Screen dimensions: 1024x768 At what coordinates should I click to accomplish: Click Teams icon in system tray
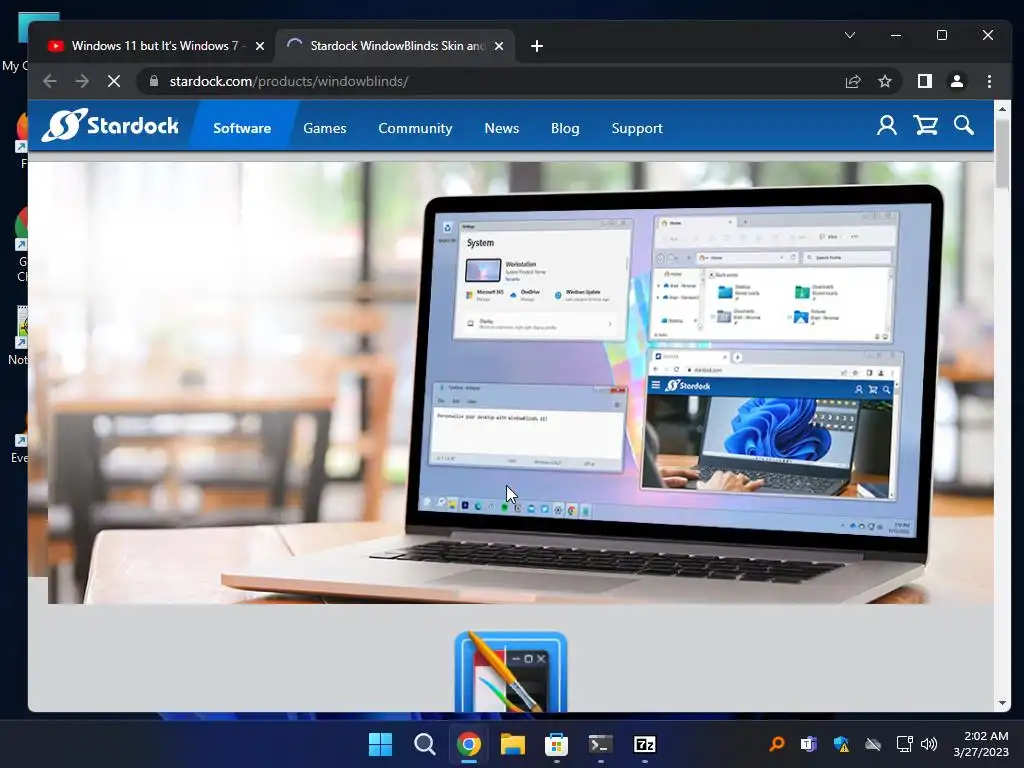click(808, 744)
